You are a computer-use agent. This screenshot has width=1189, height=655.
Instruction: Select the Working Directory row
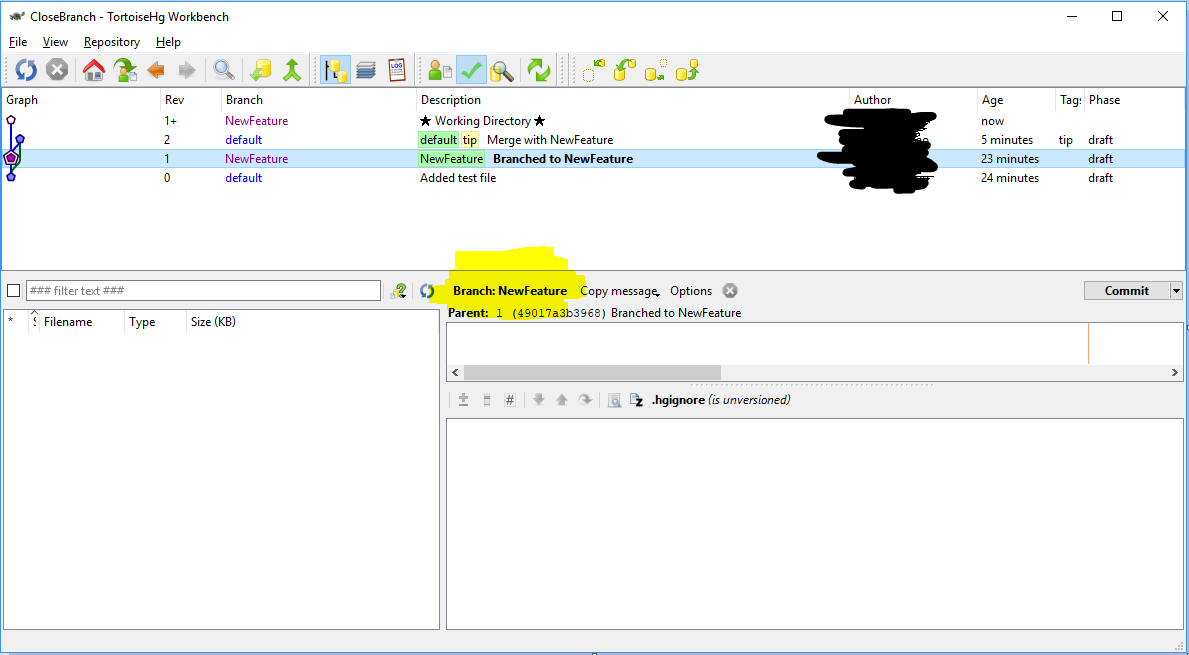[x=593, y=121]
